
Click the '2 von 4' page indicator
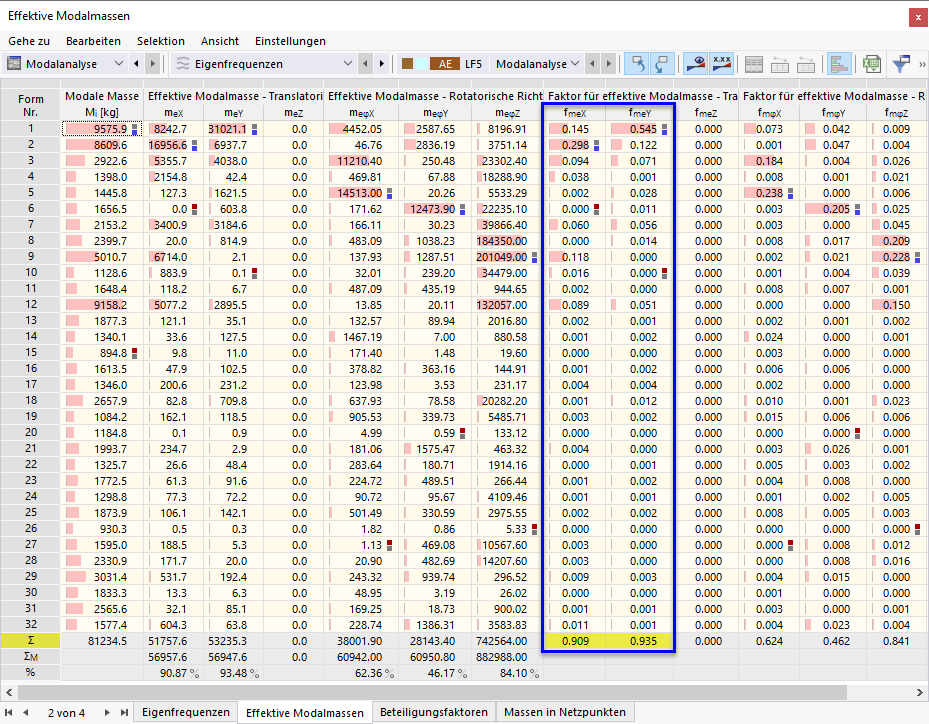66,713
